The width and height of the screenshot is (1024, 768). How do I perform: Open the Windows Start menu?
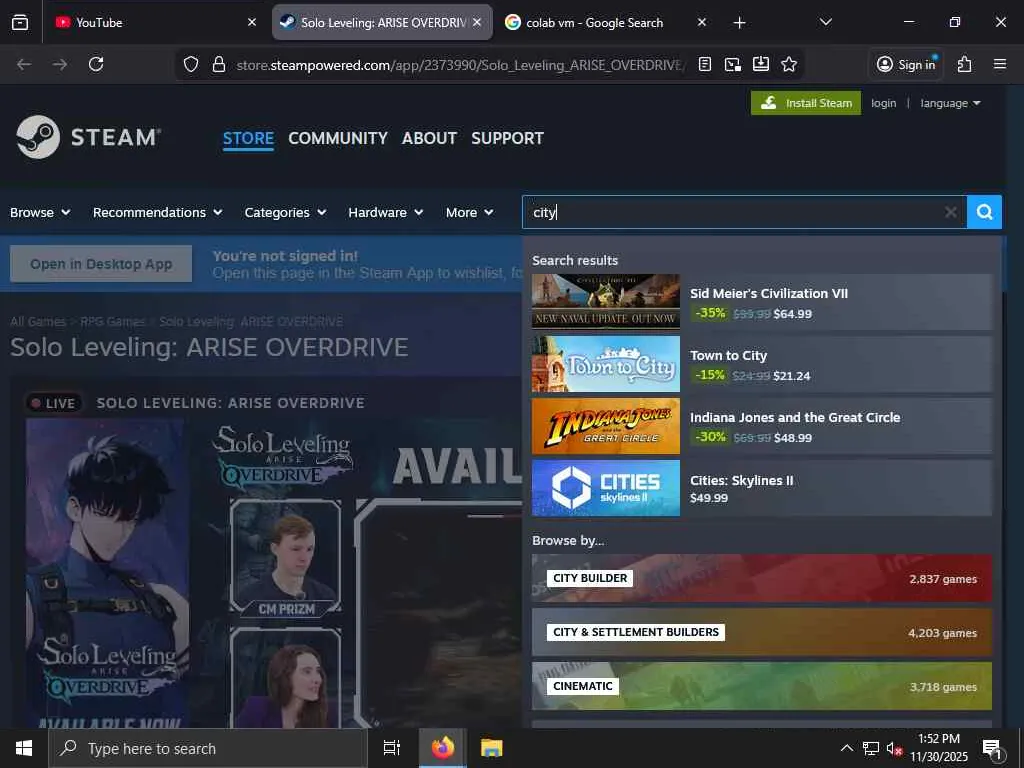(x=24, y=748)
